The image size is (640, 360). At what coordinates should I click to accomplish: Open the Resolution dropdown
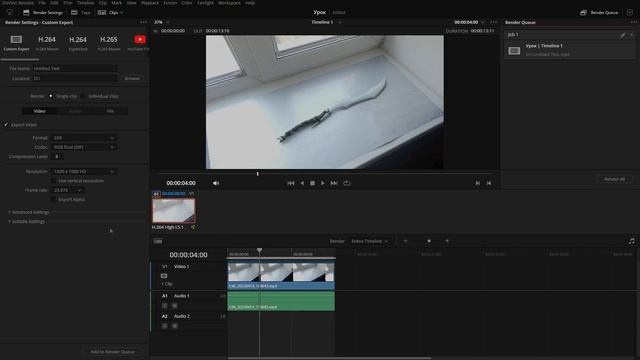(x=83, y=172)
